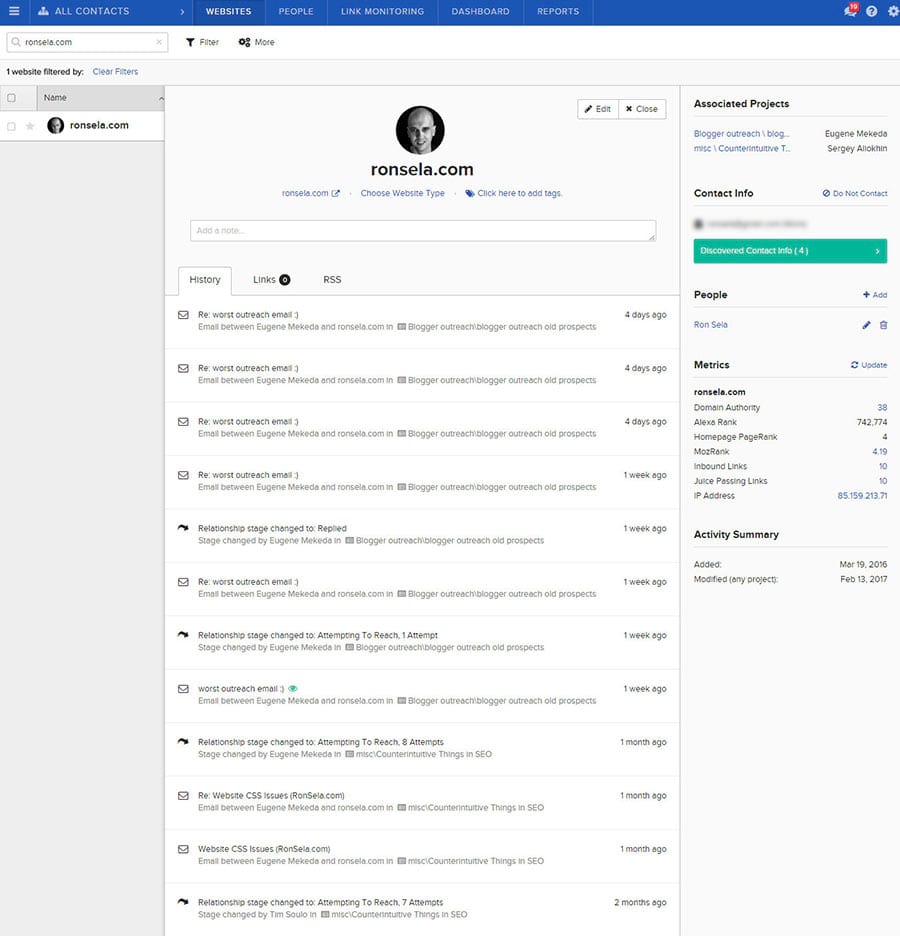
Task: Open the ronsela.com site link
Action: coord(305,193)
